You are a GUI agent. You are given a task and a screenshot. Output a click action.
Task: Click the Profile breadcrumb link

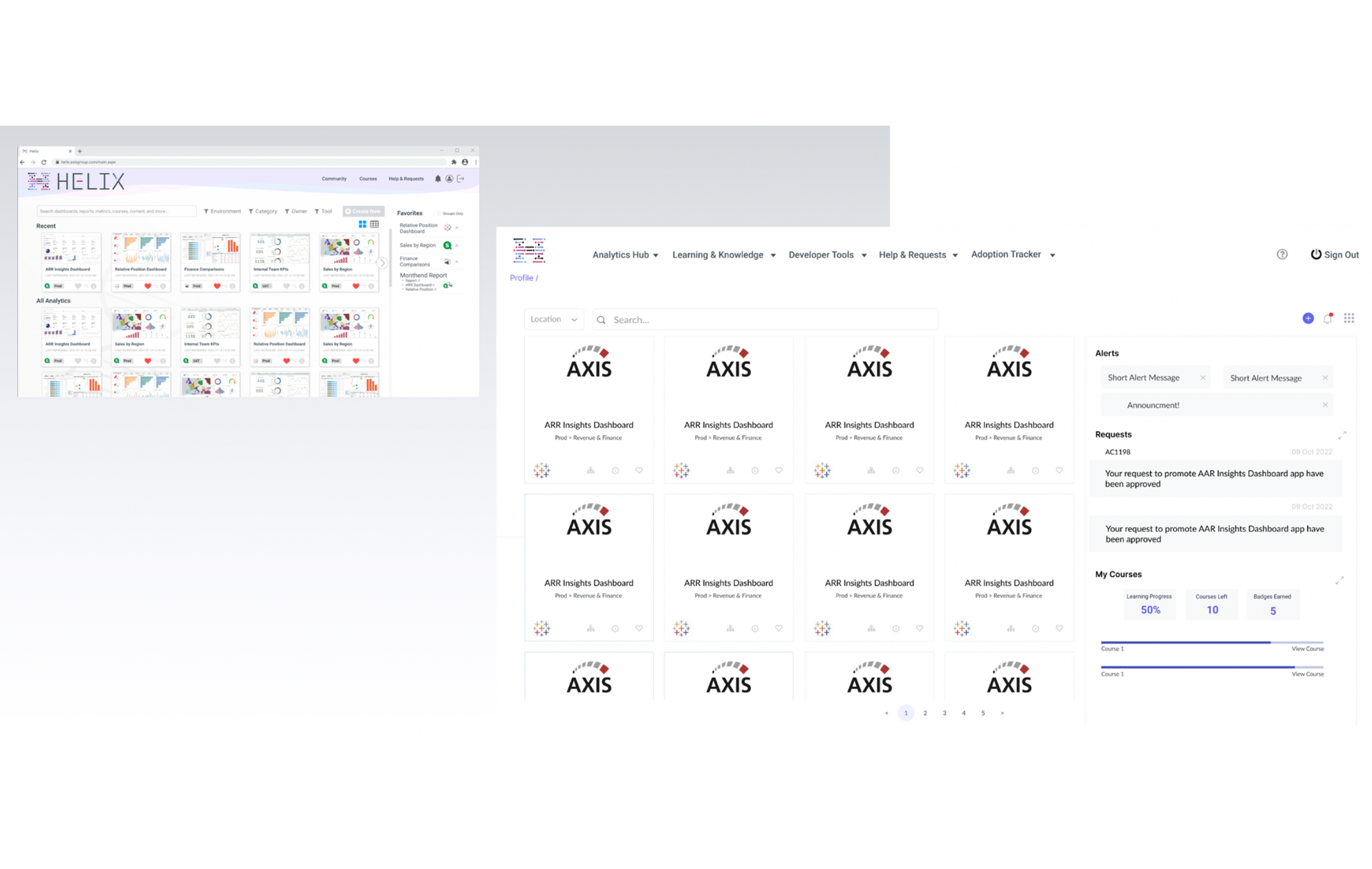point(521,277)
